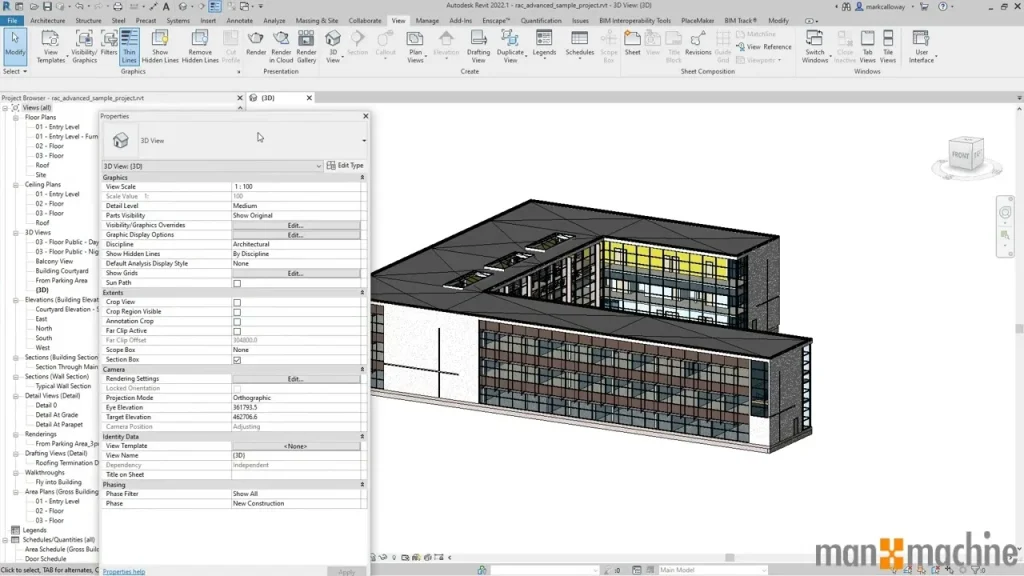Click the Tab Views tool
The width and height of the screenshot is (1024, 576).
pos(867,47)
